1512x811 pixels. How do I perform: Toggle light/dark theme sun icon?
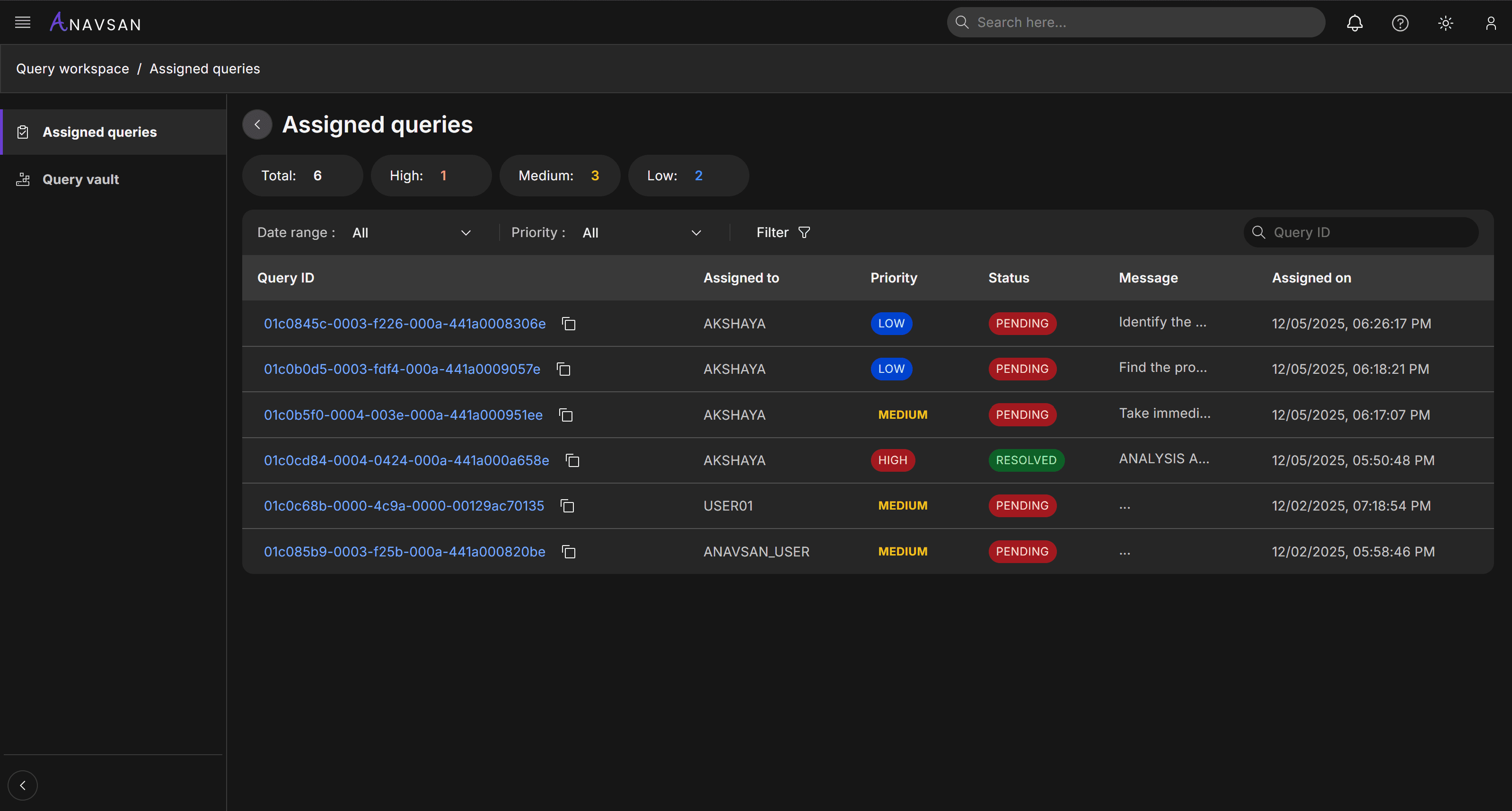click(1445, 23)
